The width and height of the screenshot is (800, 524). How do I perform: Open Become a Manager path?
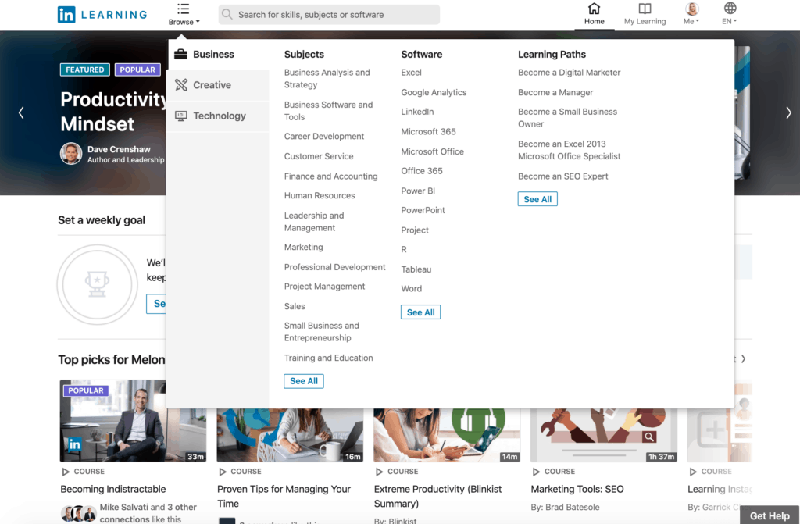(x=555, y=92)
